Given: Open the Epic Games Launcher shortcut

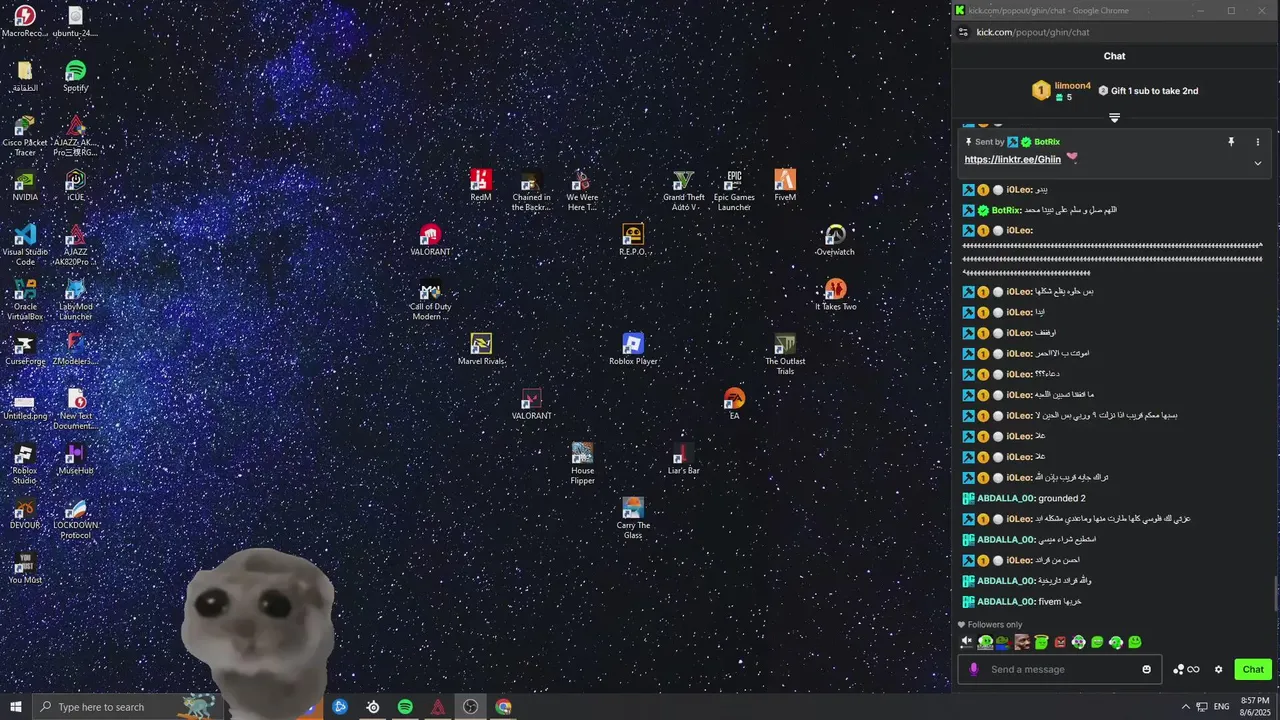Looking at the screenshot, I should coord(734,190).
